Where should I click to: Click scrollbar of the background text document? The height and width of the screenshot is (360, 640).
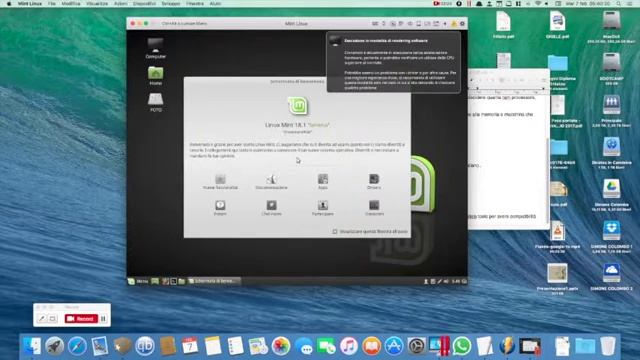[548, 180]
